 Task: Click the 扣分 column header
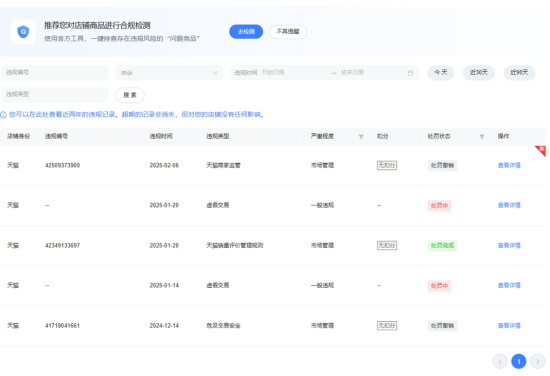382,136
